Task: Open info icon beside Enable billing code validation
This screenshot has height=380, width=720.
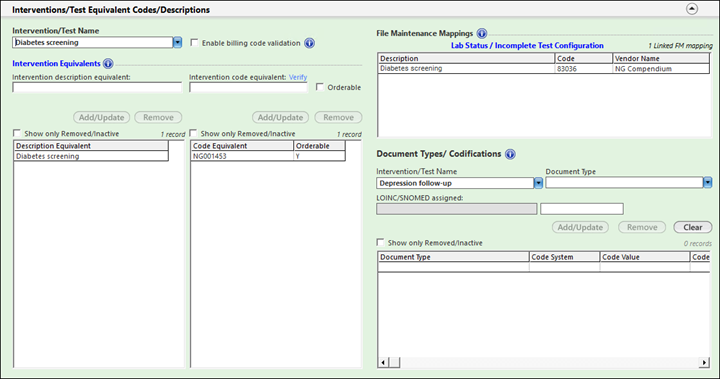Action: (309, 43)
